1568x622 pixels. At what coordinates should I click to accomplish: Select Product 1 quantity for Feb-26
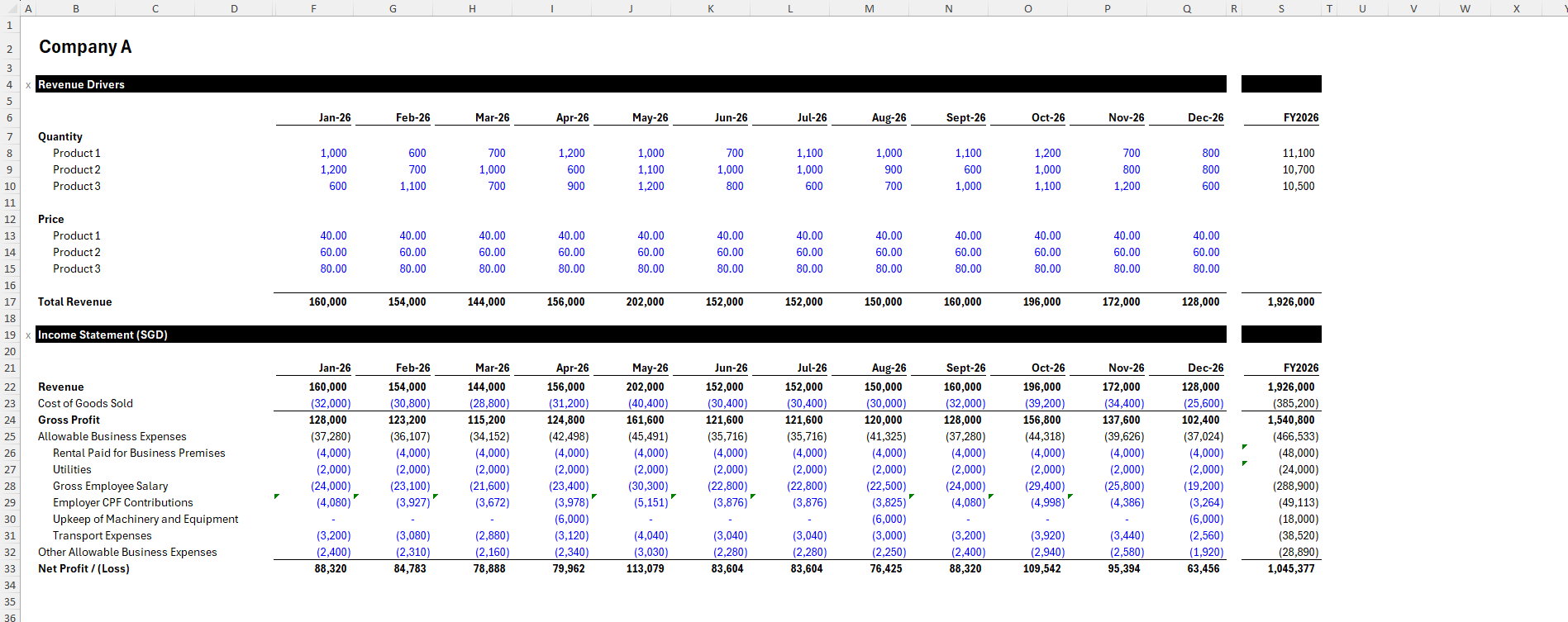(x=417, y=153)
